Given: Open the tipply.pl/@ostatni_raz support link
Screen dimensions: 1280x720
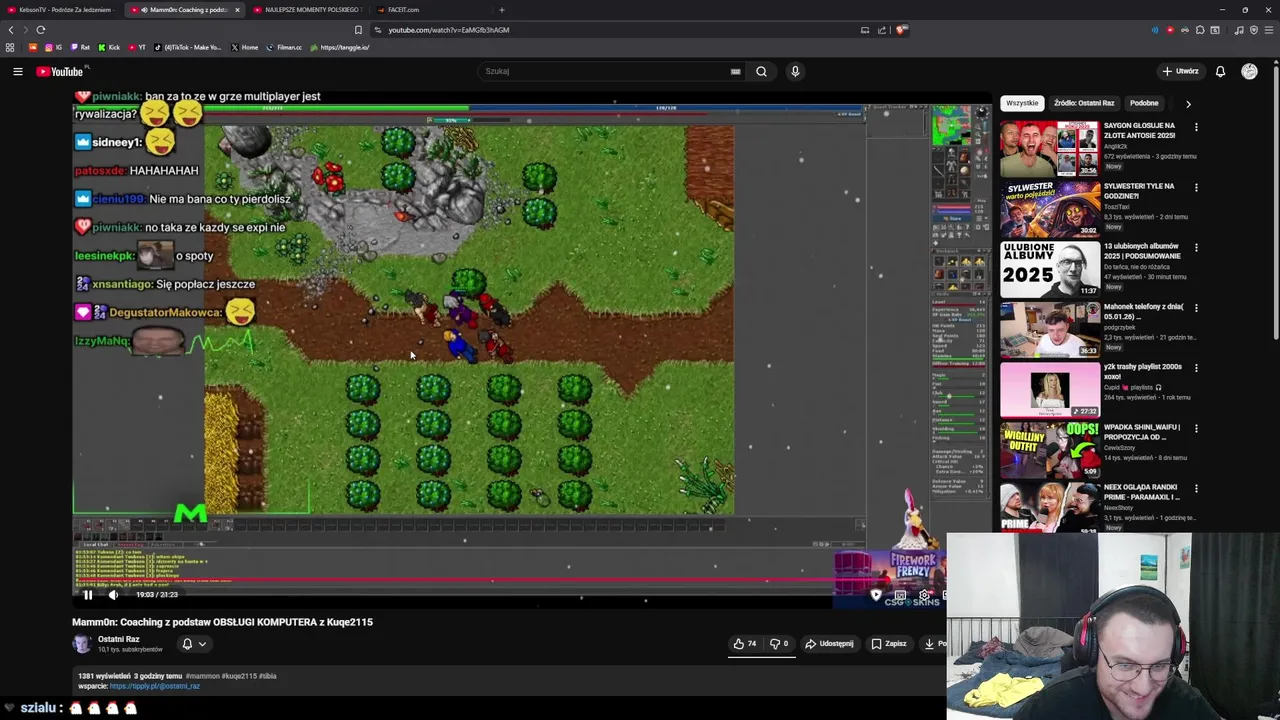Looking at the screenshot, I should click(155, 686).
